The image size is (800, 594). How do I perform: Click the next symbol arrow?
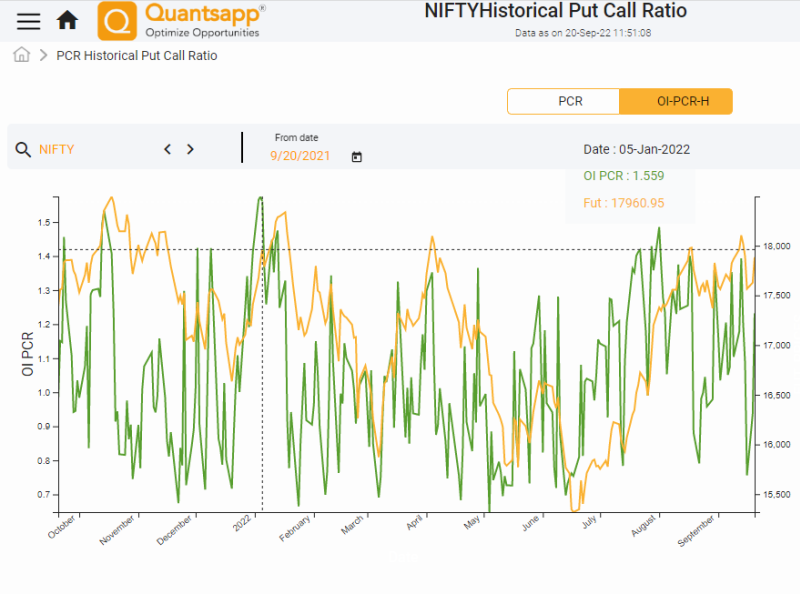coord(190,148)
